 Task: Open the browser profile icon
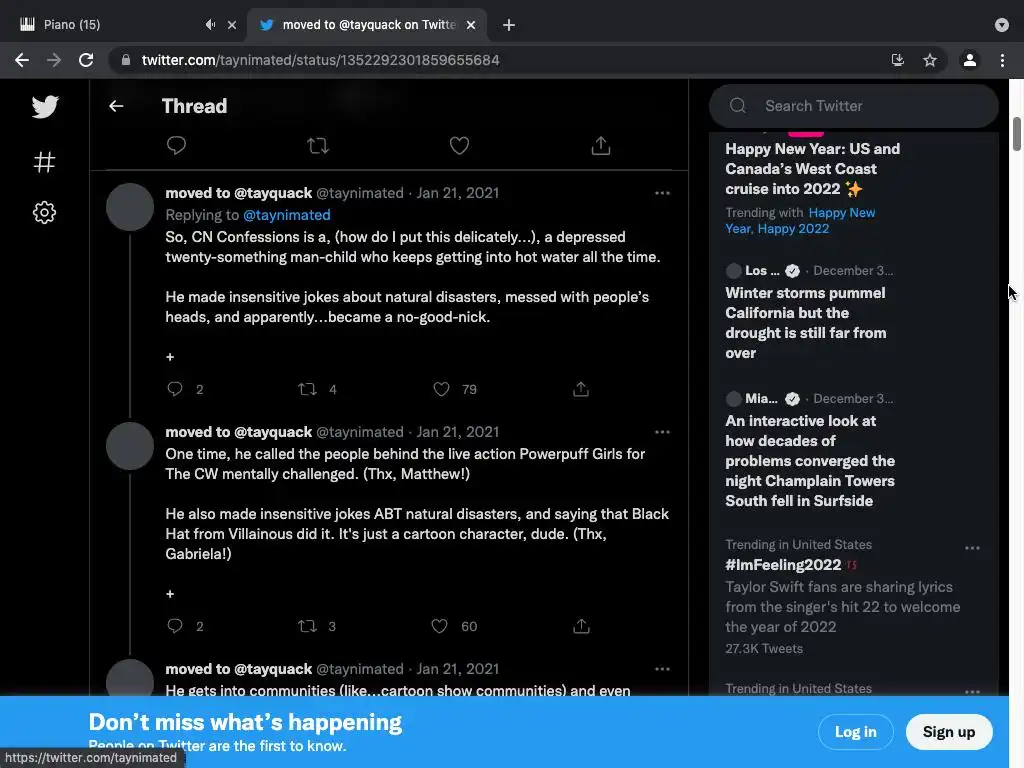tap(970, 60)
